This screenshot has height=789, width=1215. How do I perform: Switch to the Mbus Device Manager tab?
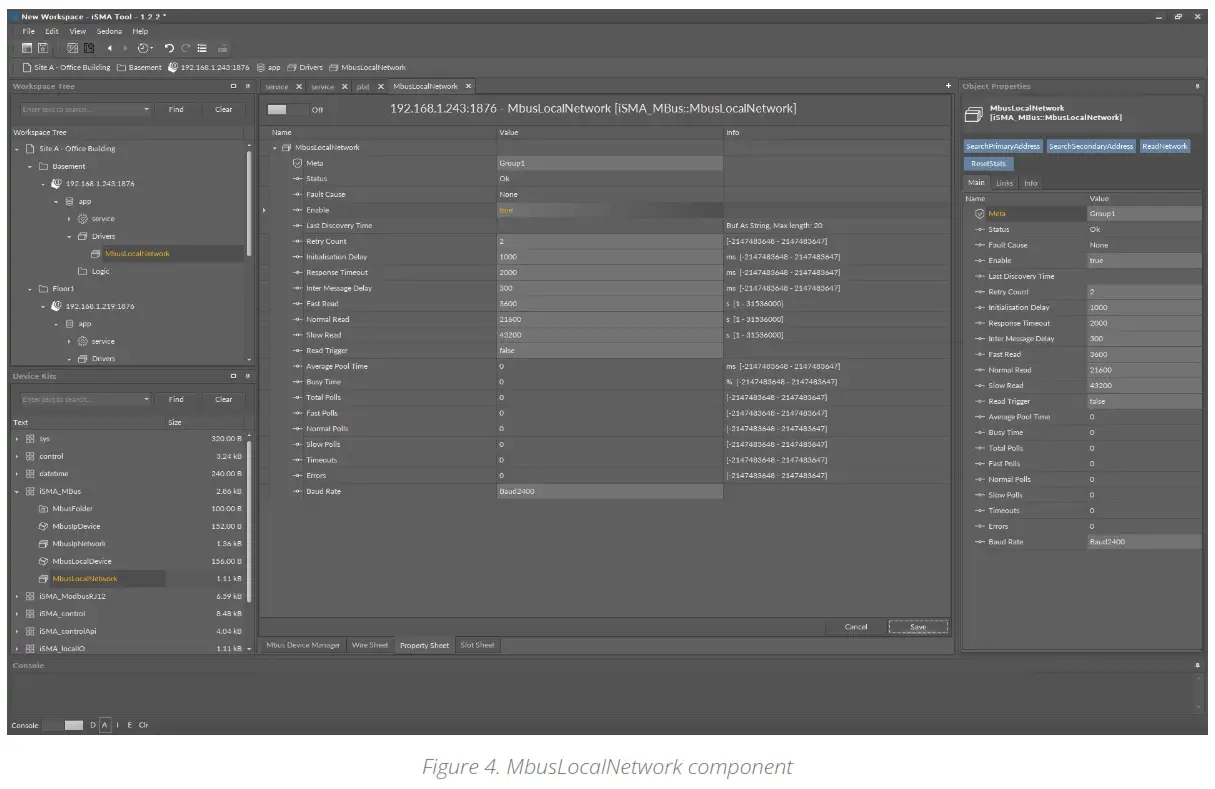coord(304,645)
